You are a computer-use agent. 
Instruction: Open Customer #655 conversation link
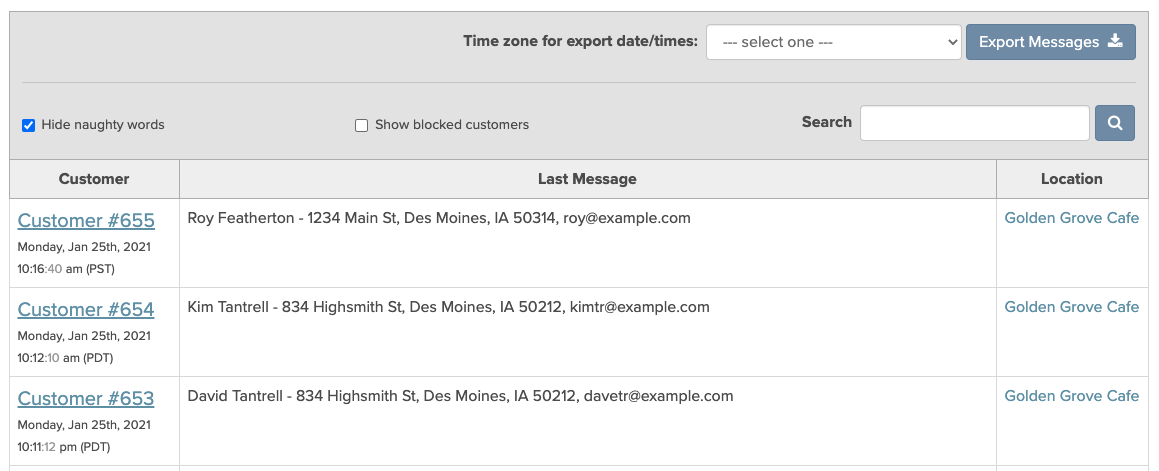click(x=86, y=221)
